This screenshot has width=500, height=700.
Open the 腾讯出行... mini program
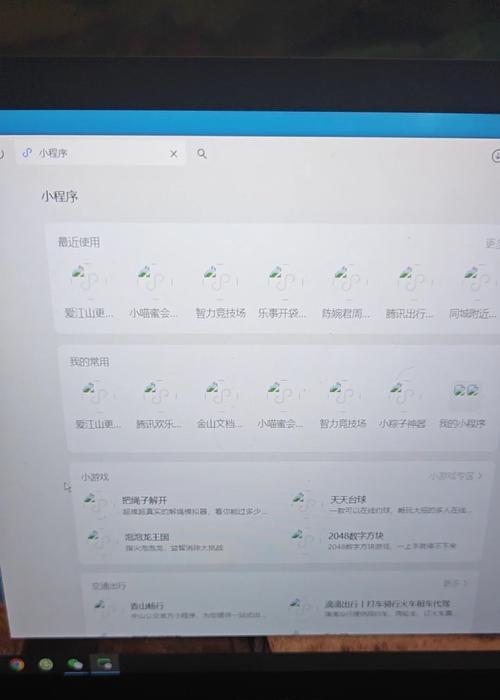409,291
